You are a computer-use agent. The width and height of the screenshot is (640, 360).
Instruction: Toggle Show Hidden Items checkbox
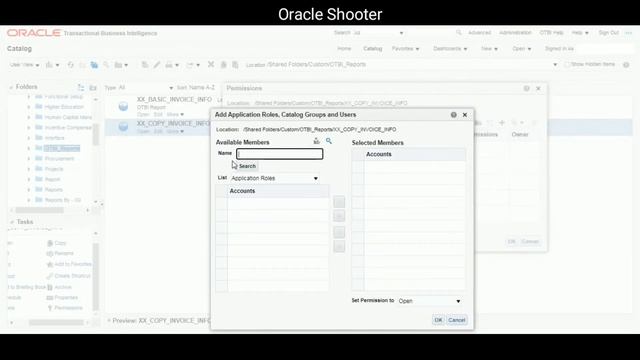pos(567,64)
